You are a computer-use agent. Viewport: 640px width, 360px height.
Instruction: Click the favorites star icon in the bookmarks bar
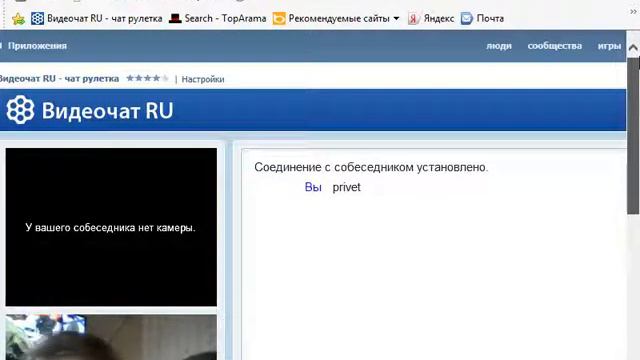coord(18,19)
